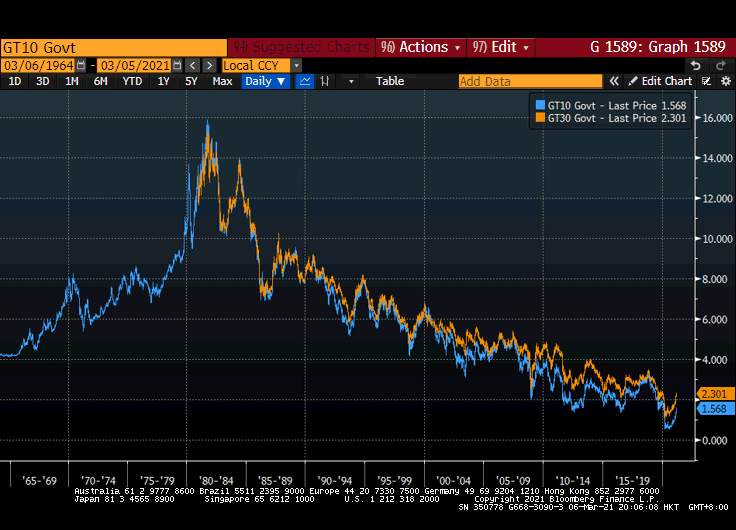This screenshot has width=736, height=530.
Task: Open the end date calendar picker
Action: (177, 65)
